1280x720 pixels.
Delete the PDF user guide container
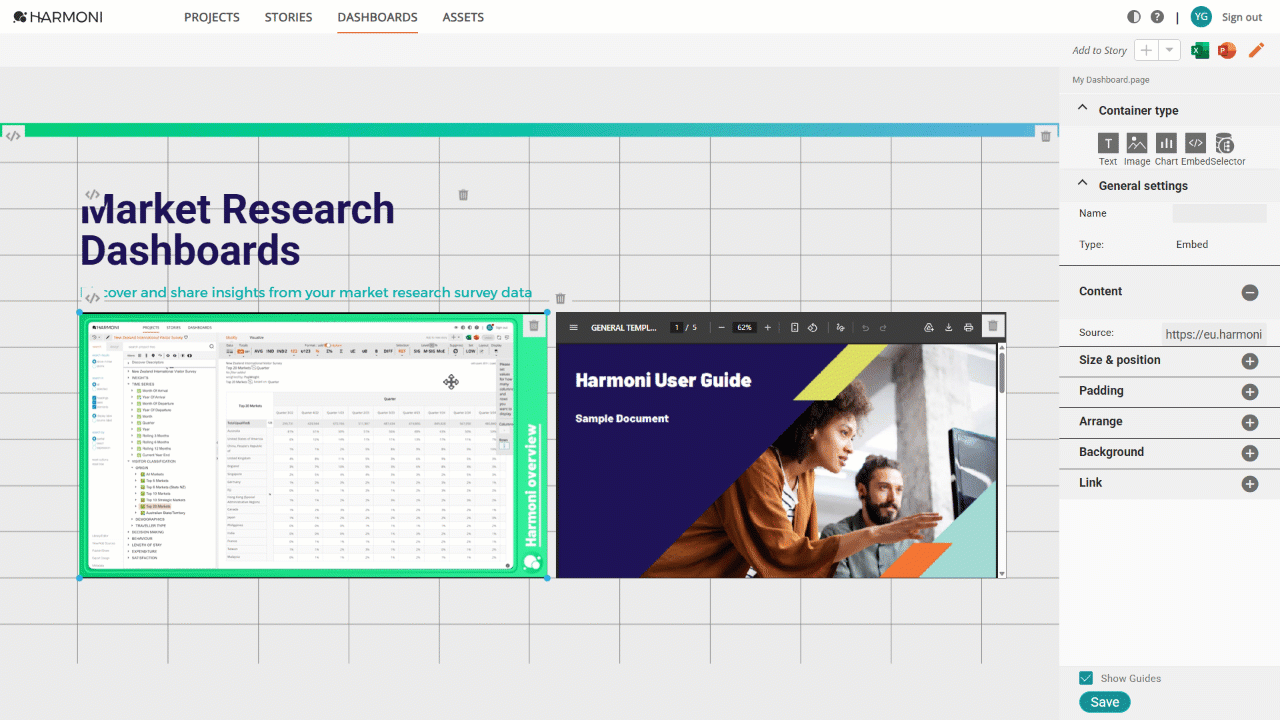[993, 326]
